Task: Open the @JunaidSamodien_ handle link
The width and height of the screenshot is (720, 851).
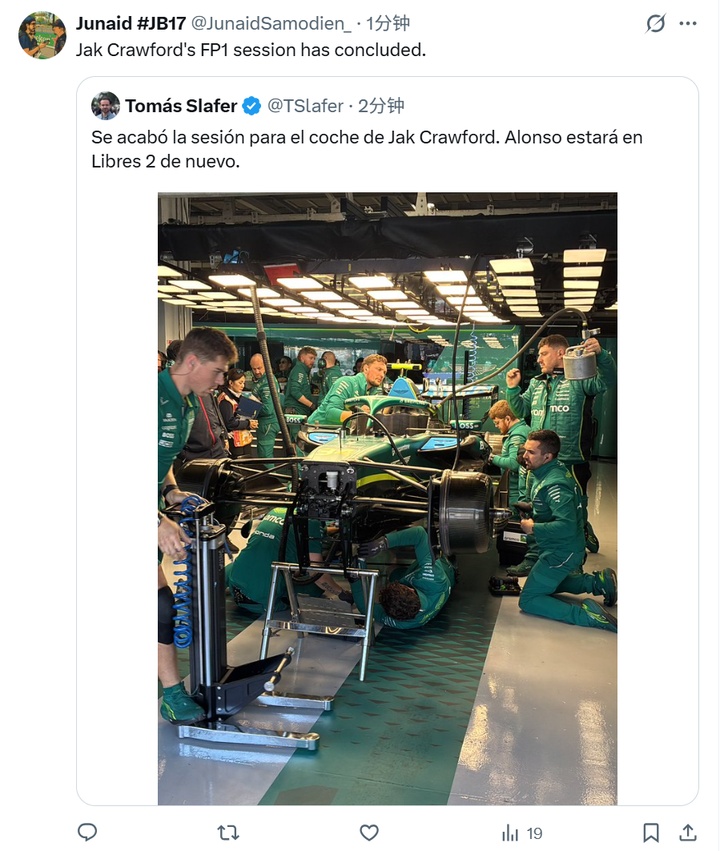Action: [271, 23]
